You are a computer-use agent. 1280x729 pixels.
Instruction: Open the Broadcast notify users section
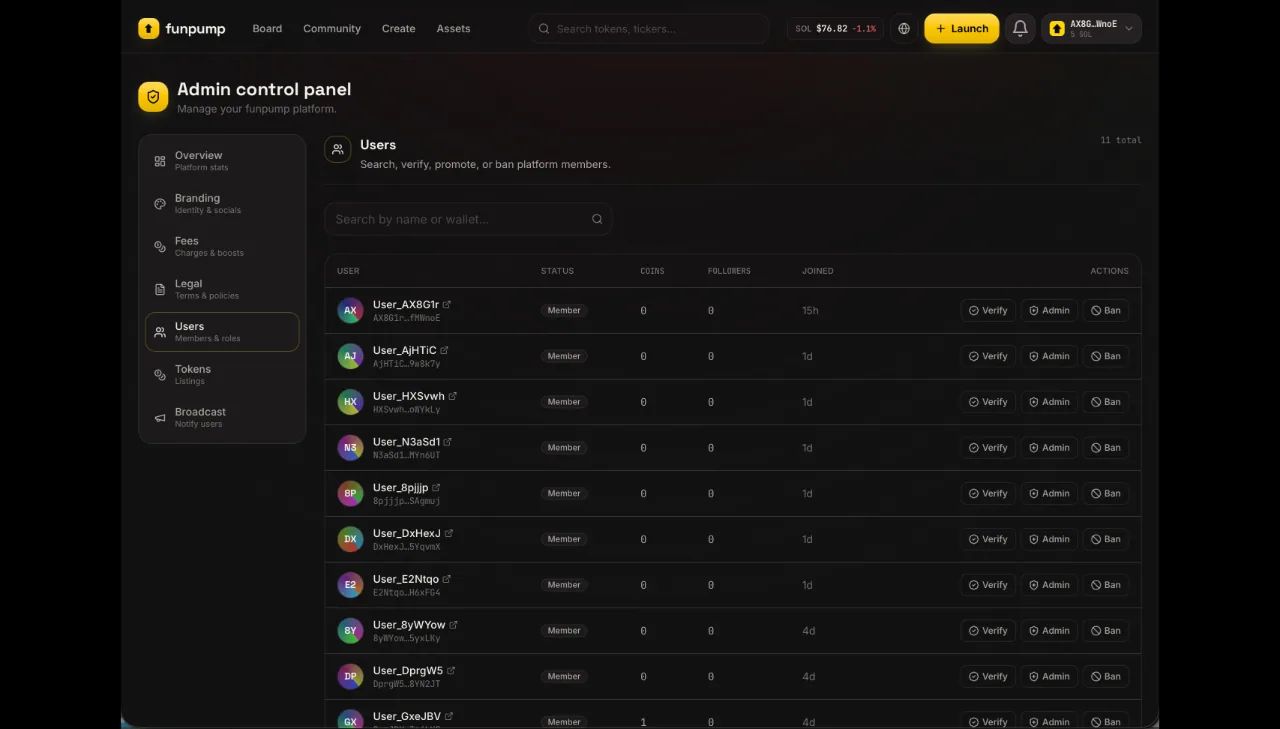click(x=222, y=417)
